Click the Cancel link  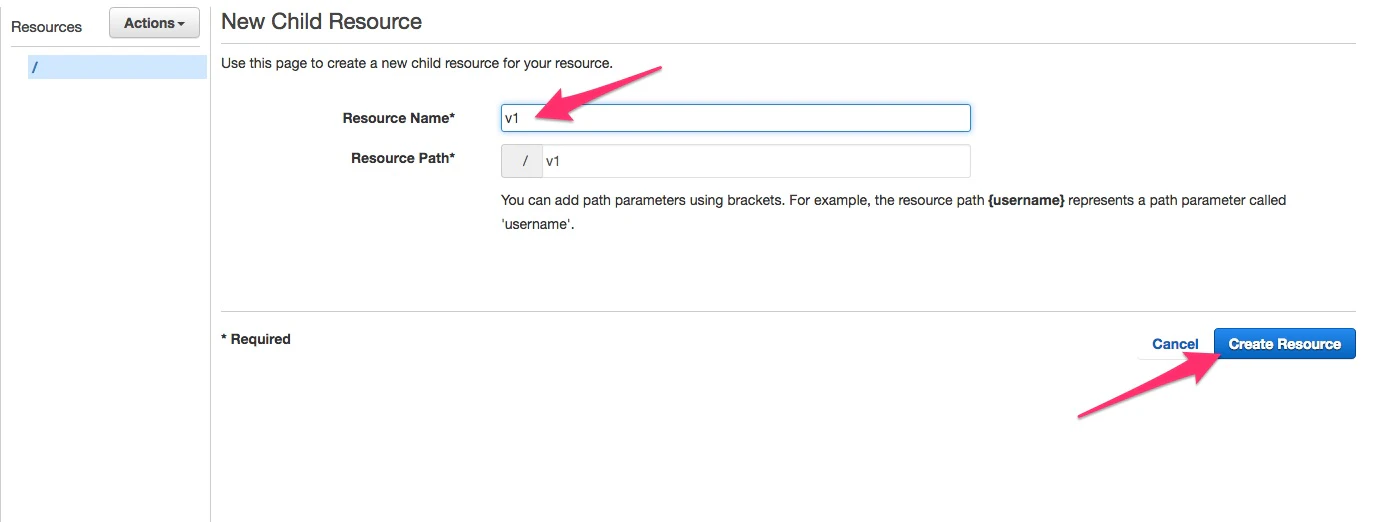point(1175,344)
